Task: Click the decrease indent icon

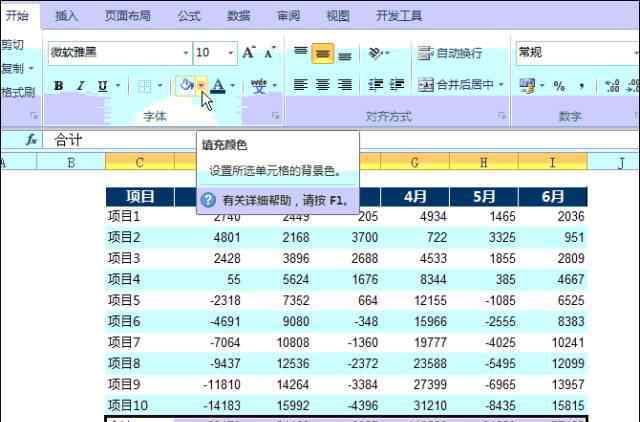Action: pyautogui.click(x=376, y=86)
